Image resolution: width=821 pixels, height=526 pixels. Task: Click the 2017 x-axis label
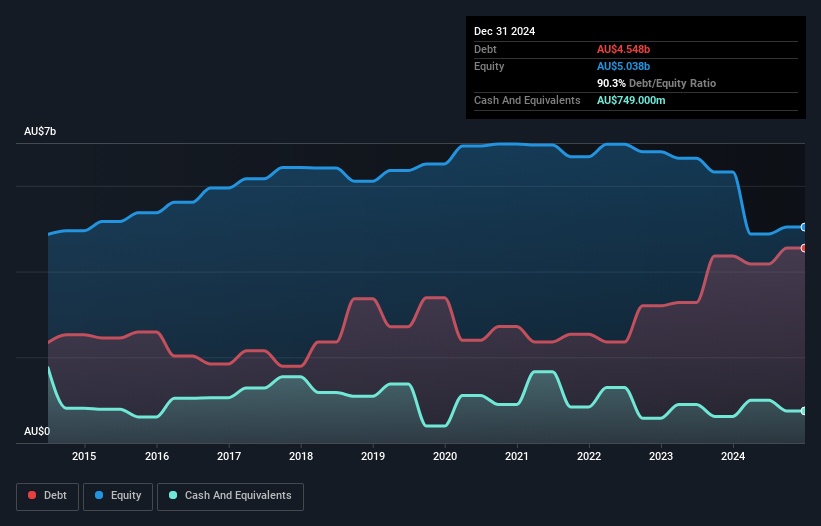coord(229,456)
